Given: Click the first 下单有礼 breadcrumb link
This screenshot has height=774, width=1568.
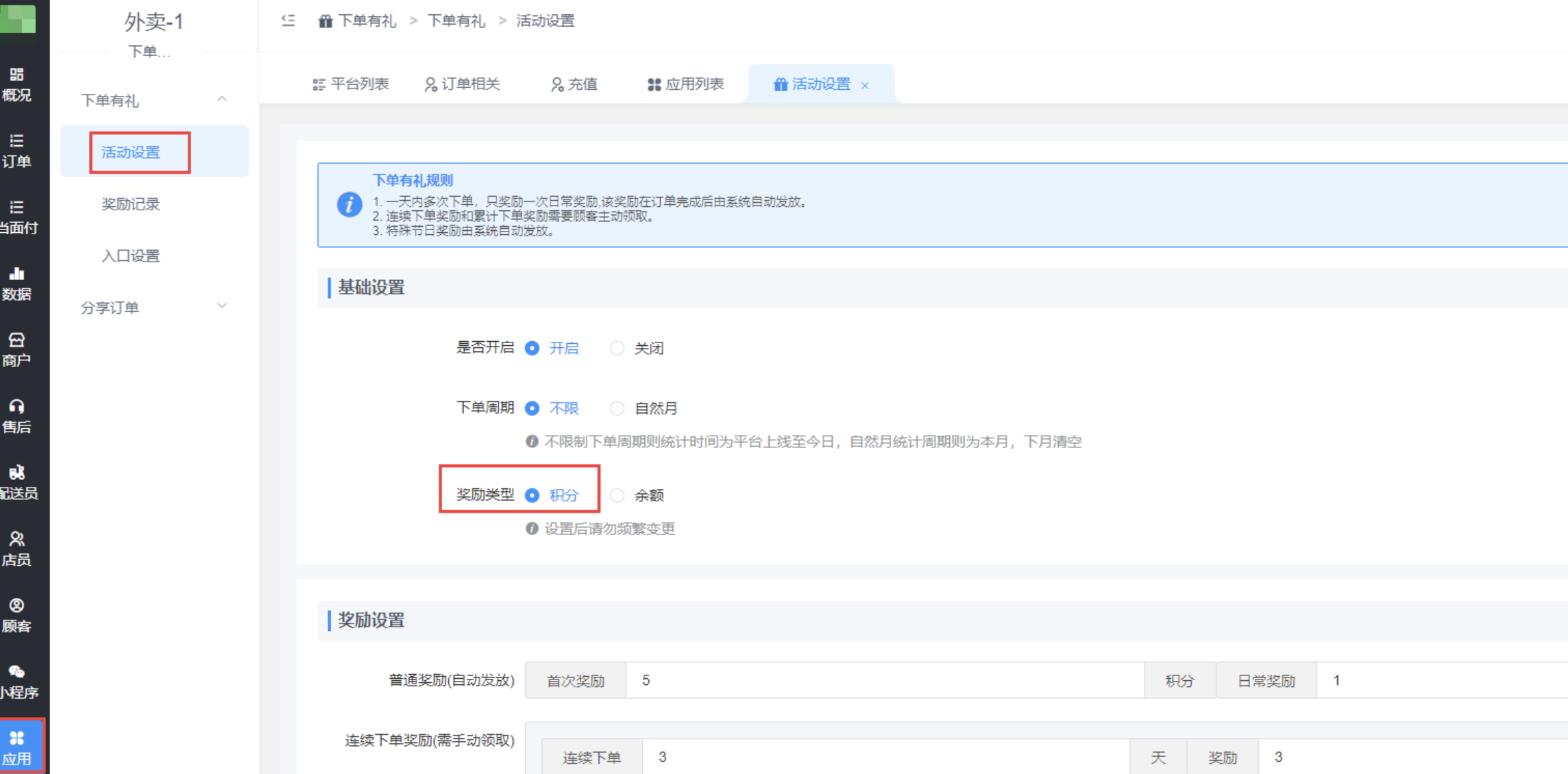Looking at the screenshot, I should click(x=367, y=21).
